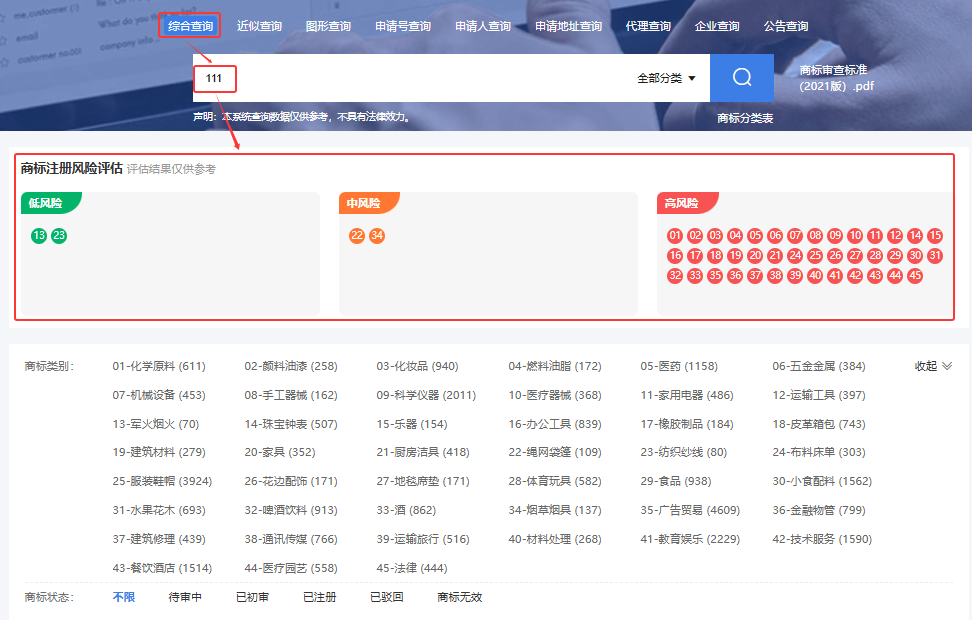This screenshot has width=972, height=620.
Task: Choose high-risk class badge 16
Action: pos(675,256)
